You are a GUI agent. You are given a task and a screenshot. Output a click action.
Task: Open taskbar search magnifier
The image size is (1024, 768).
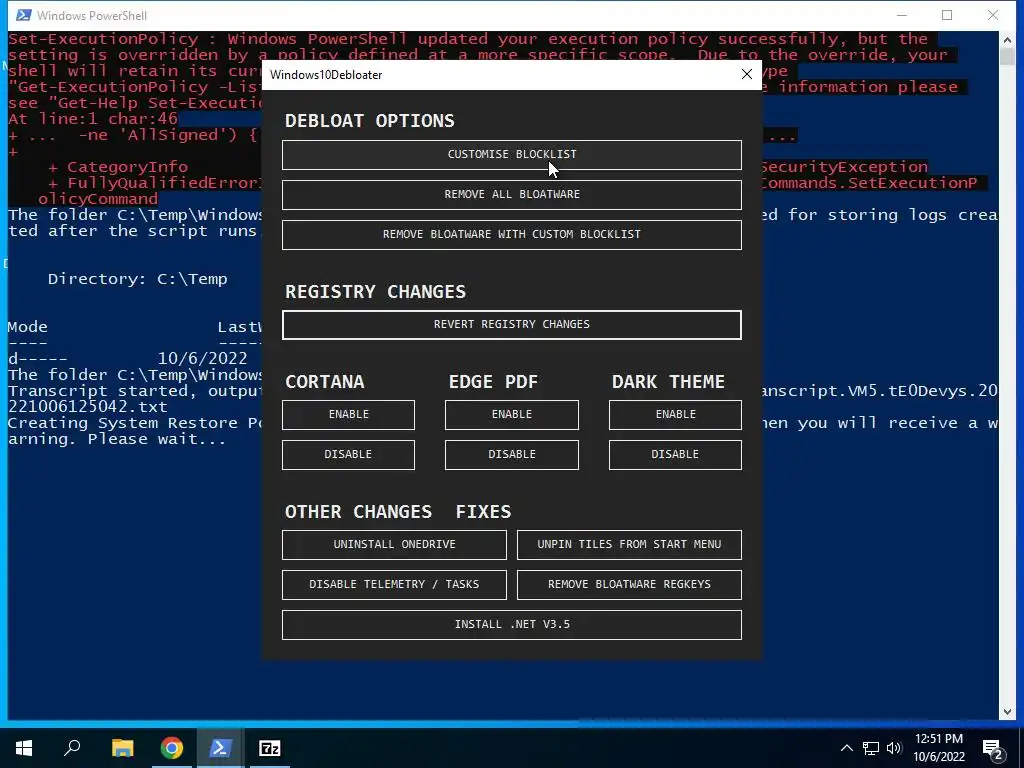coord(72,748)
